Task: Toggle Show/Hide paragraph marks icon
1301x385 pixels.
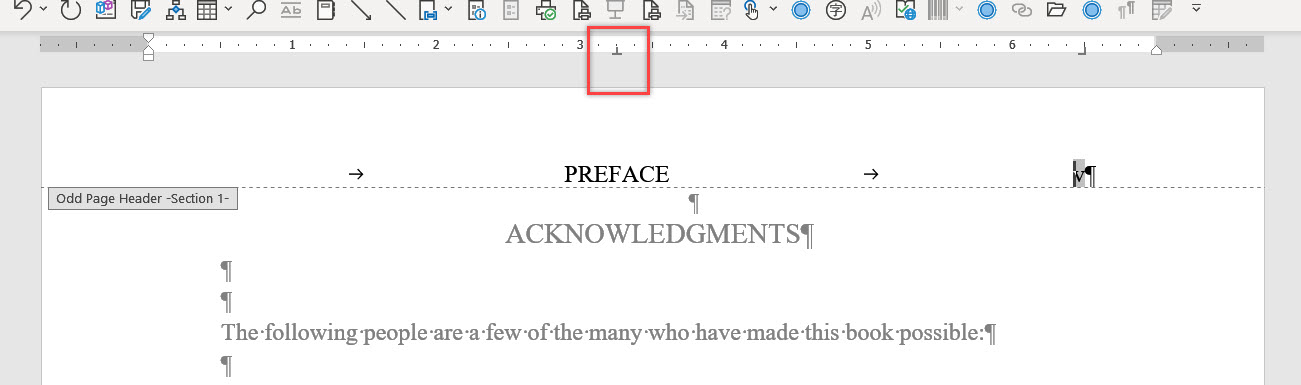Action: point(1126,10)
